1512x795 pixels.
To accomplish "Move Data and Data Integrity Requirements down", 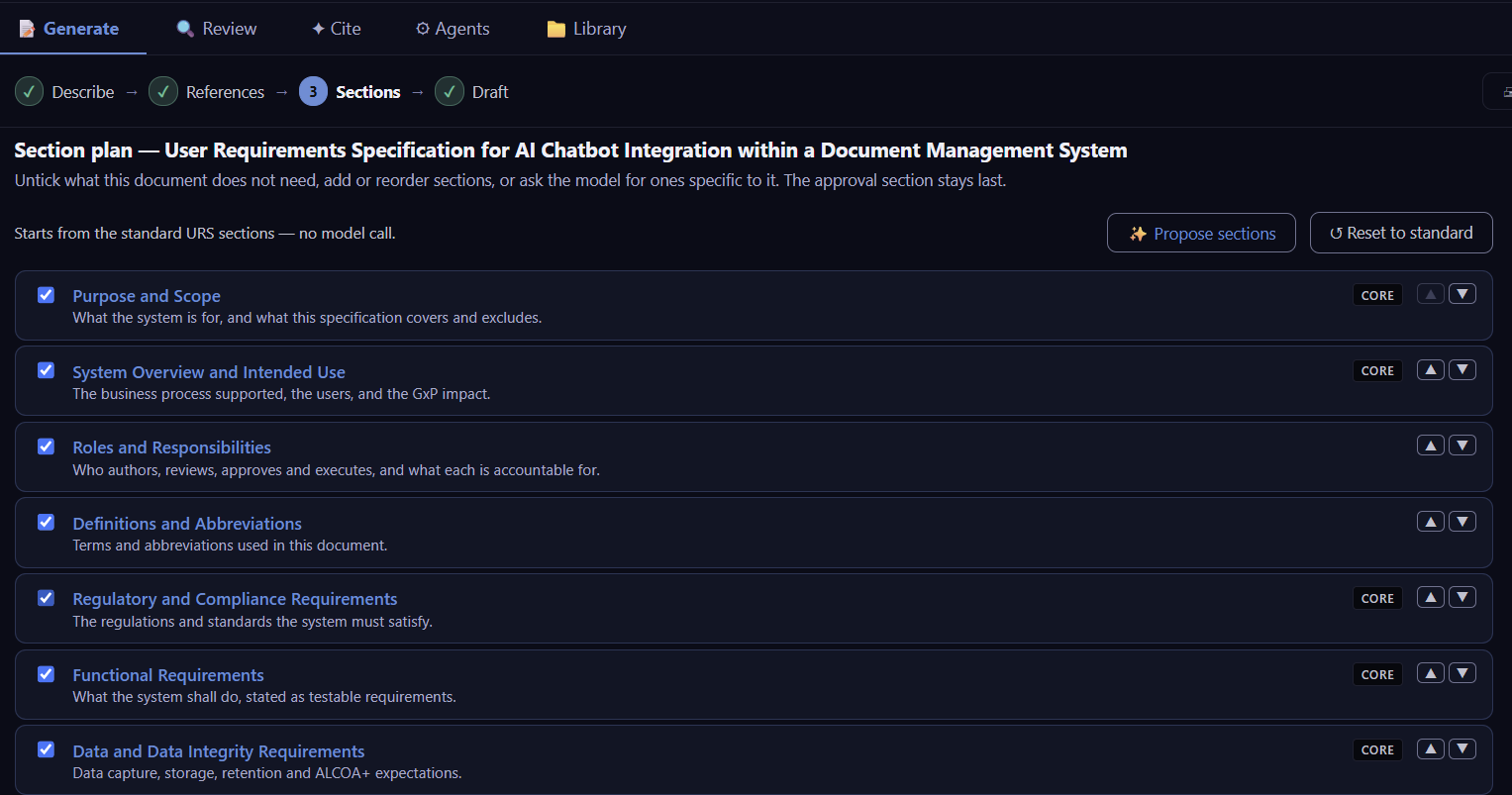I will click(1462, 748).
